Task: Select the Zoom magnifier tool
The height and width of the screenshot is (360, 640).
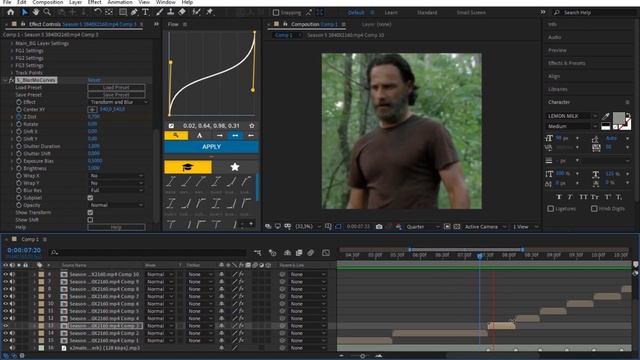Action: pyautogui.click(x=47, y=12)
